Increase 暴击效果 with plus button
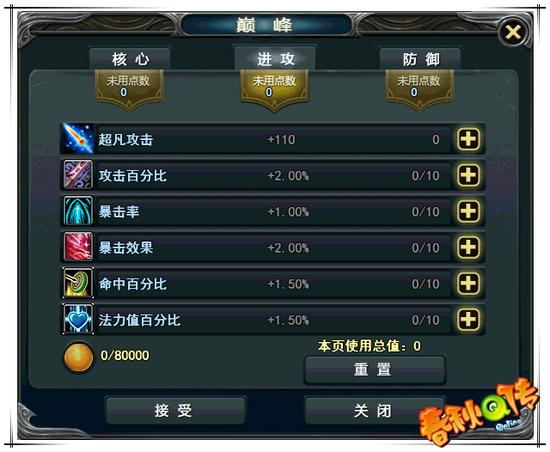This screenshot has width=550, height=452. (x=468, y=247)
